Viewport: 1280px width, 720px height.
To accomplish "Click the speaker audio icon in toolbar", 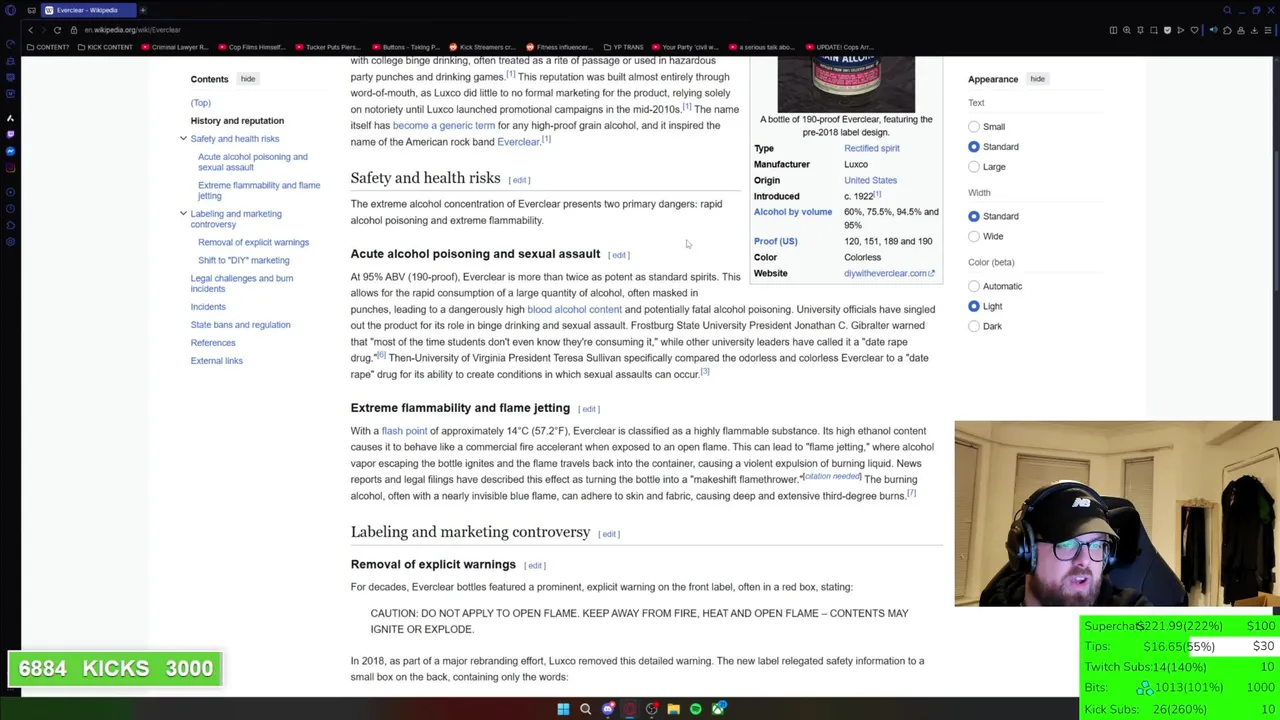I will click(x=1213, y=30).
